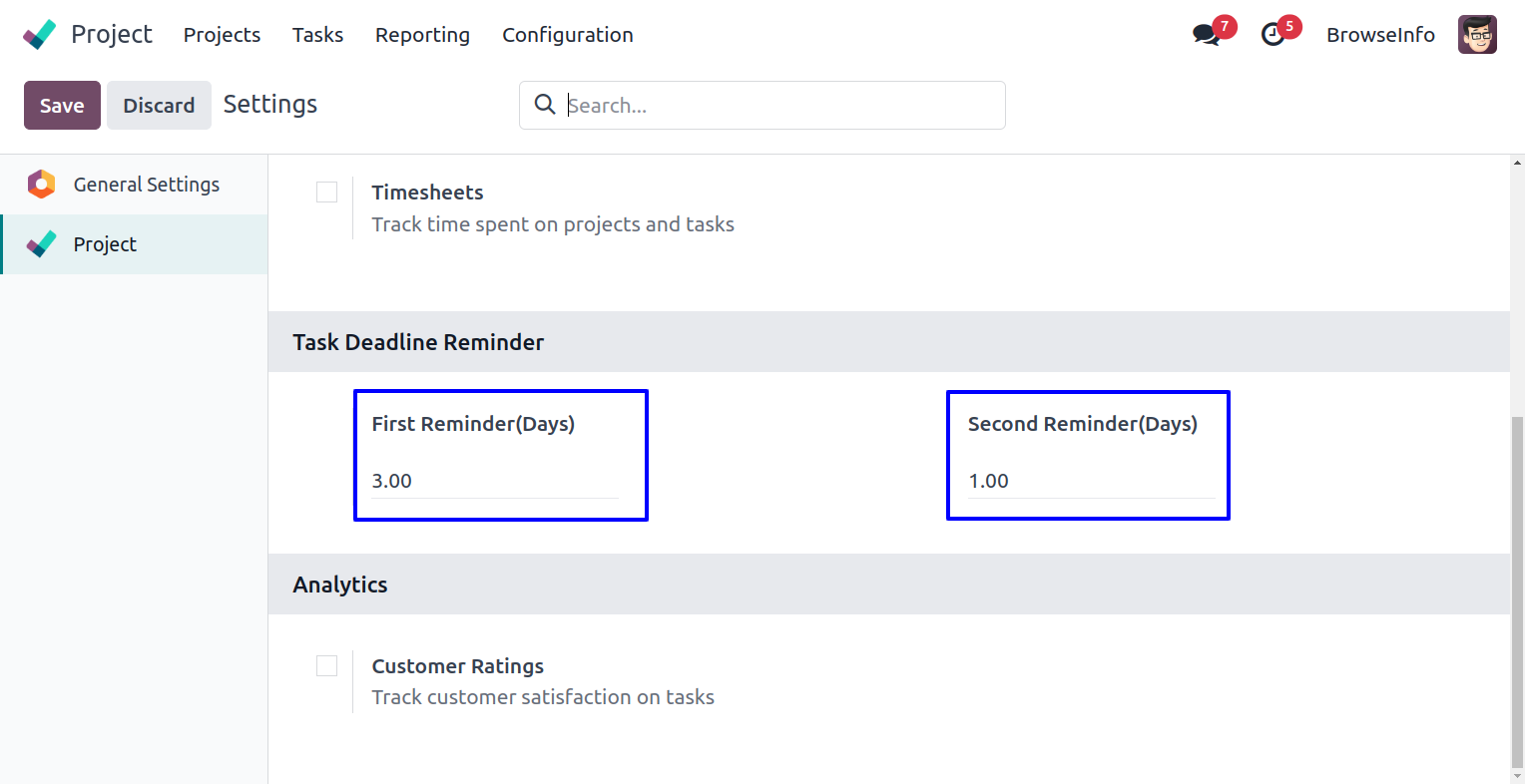Screen dimensions: 1525x784
Task: Click the magnifying glass search icon
Action: (x=545, y=105)
